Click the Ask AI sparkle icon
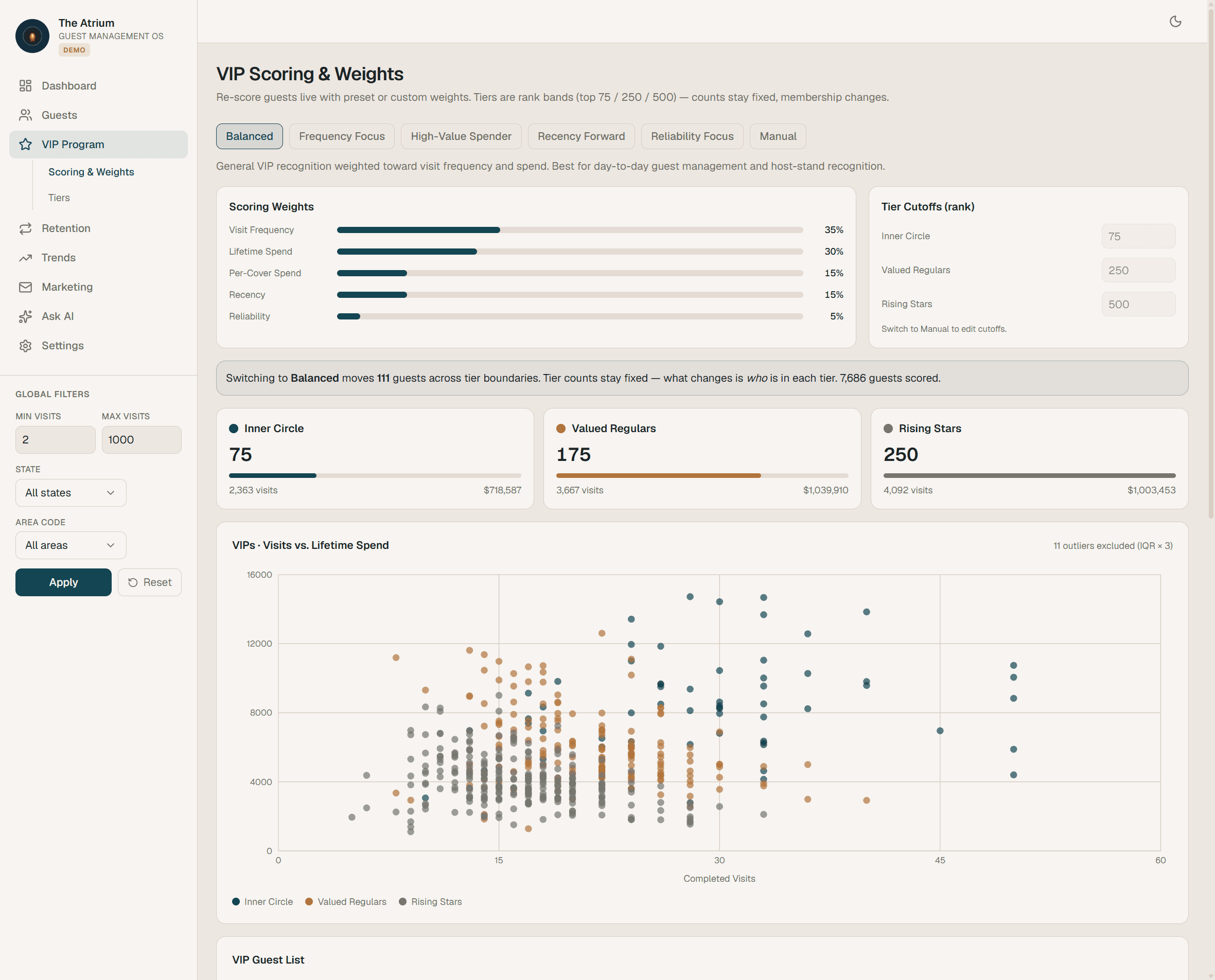This screenshot has height=980, width=1215. [25, 317]
